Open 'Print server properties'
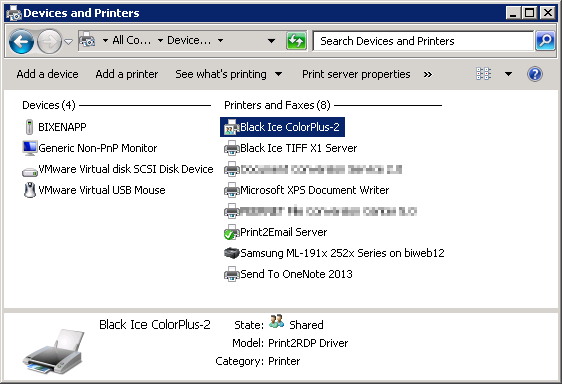Image resolution: width=562 pixels, height=384 pixels. 356,74
